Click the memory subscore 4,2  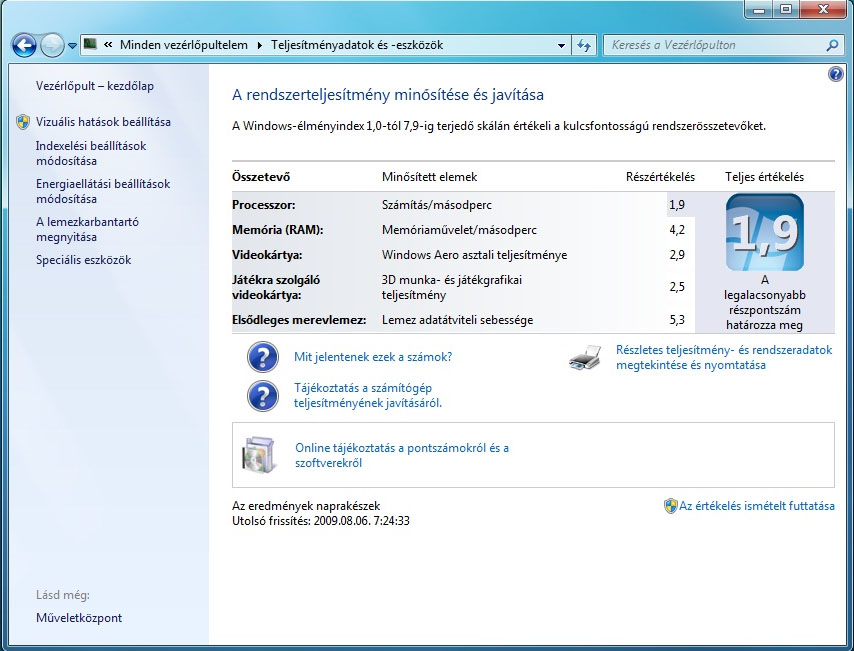677,230
